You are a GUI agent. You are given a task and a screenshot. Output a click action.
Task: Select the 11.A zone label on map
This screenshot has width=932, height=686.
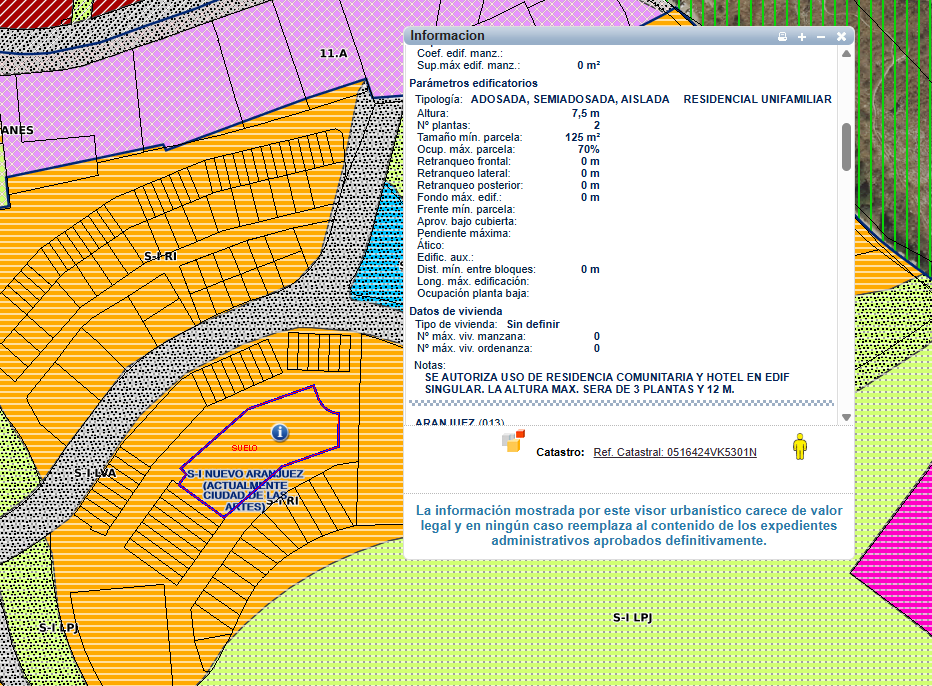pyautogui.click(x=333, y=52)
